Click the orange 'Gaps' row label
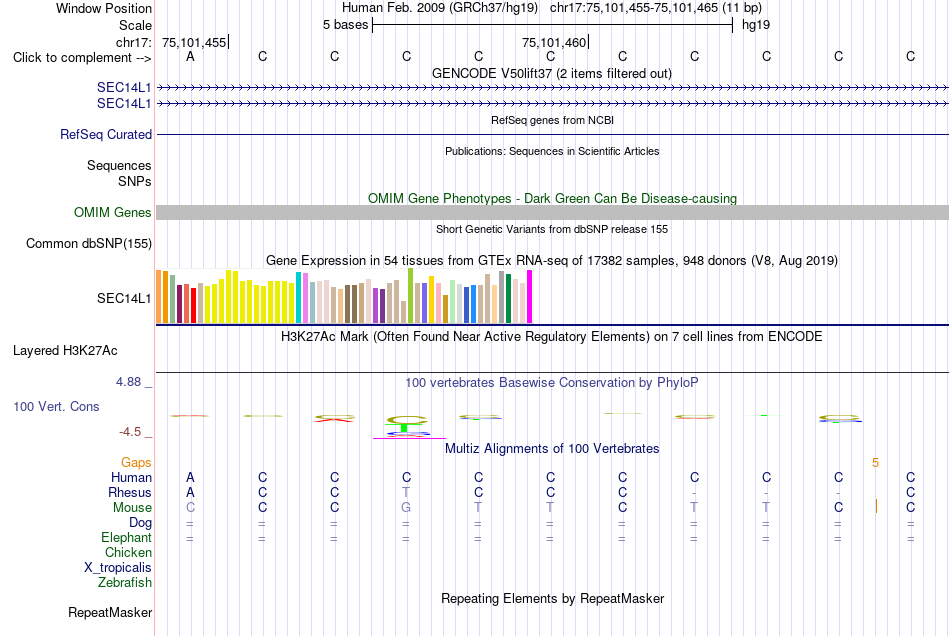Viewport: 950px width, 636px height. pyautogui.click(x=136, y=462)
